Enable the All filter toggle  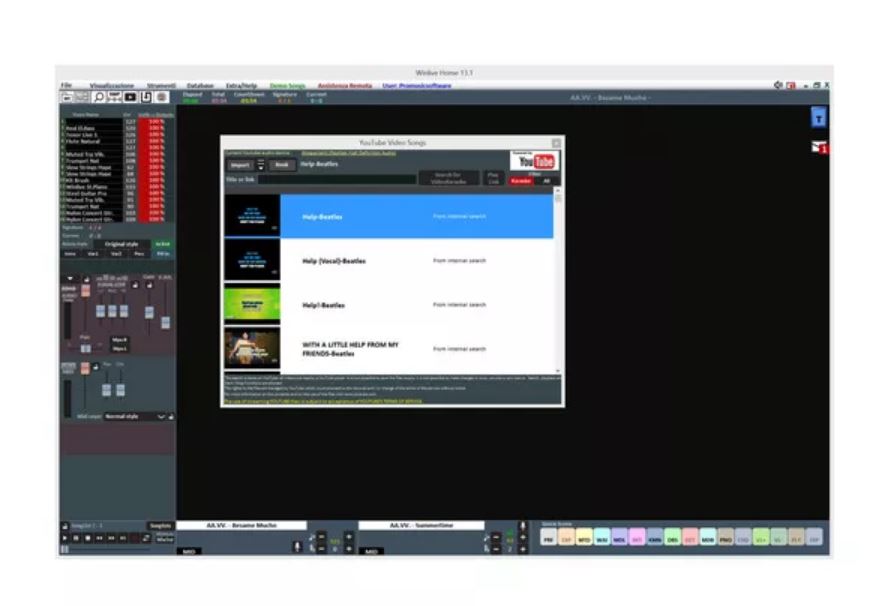click(x=546, y=181)
